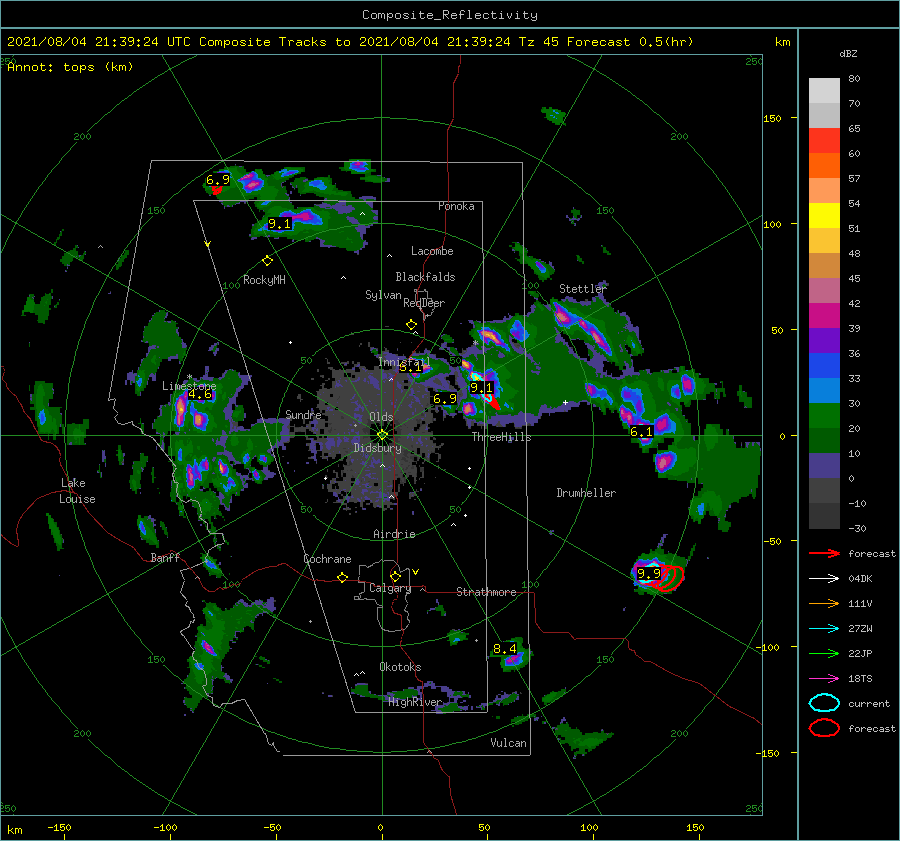Select the Sundre city label
Image resolution: width=900 pixels, height=841 pixels.
(x=303, y=414)
